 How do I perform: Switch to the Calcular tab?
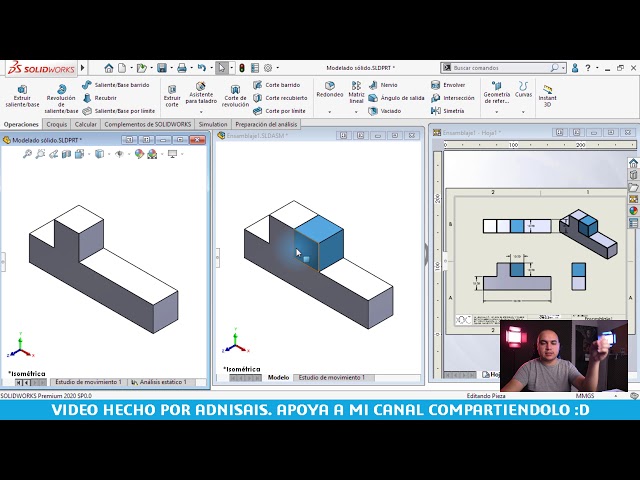[86, 124]
